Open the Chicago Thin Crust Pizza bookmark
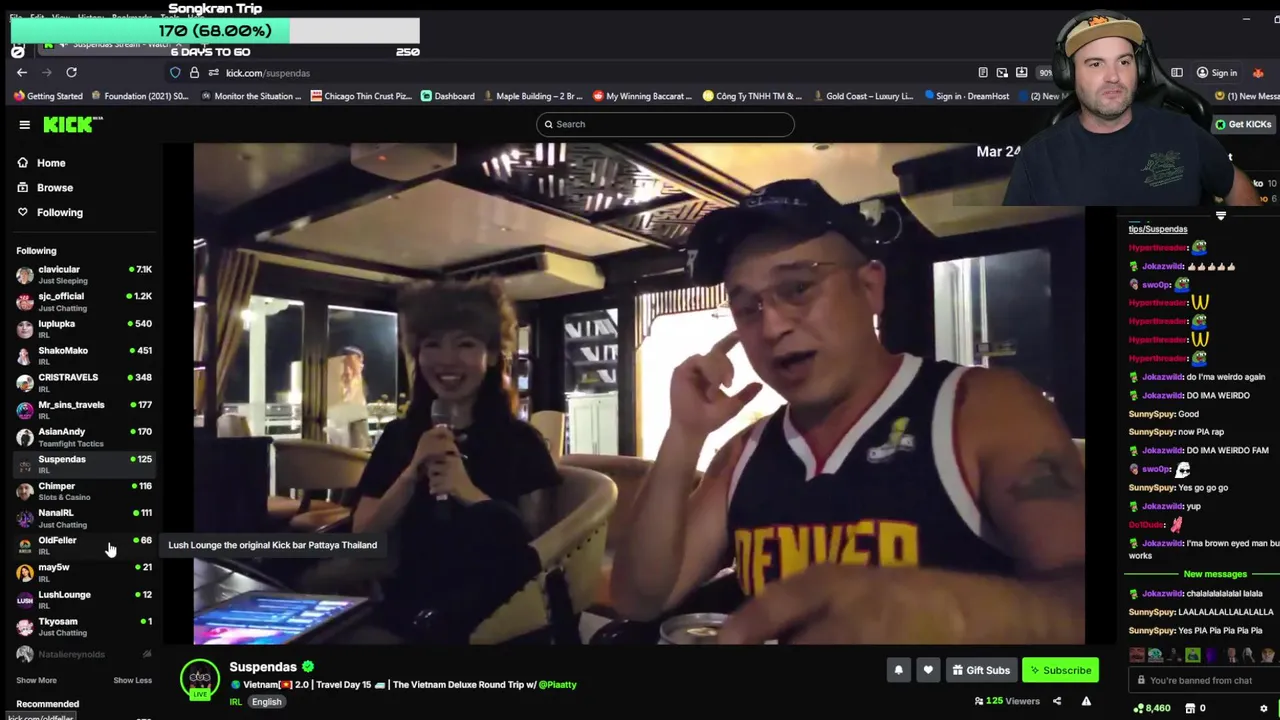 (x=360, y=96)
